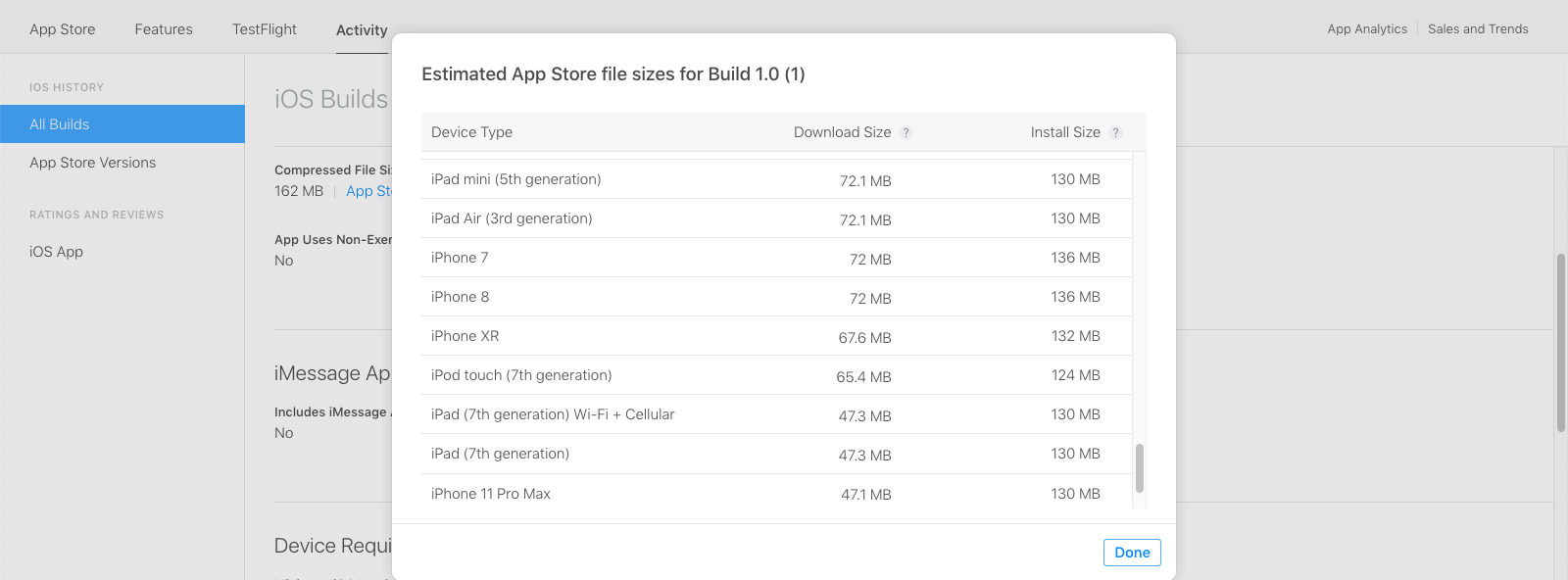This screenshot has height=580, width=1568.
Task: Click the page scrollbar on the right edge
Action: click(1560, 343)
